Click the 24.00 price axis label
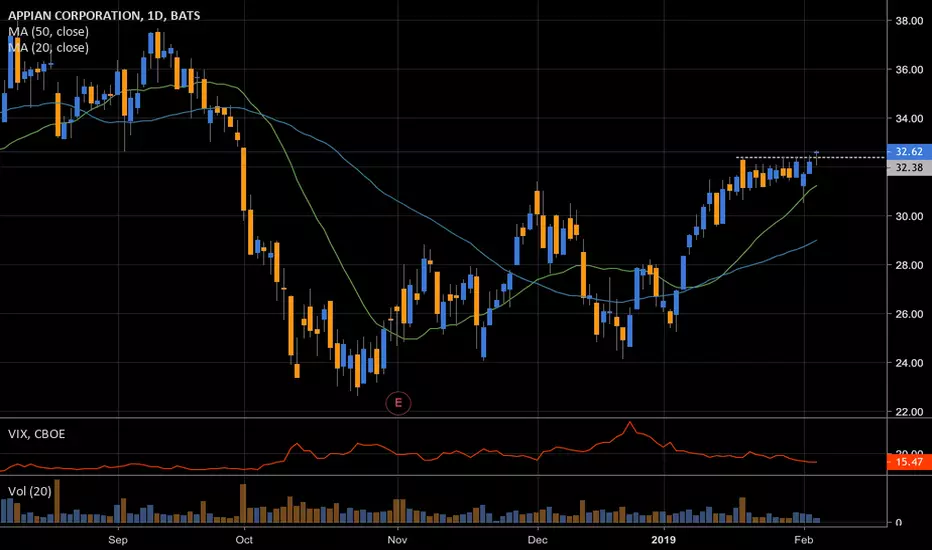This screenshot has width=932, height=550. (909, 363)
